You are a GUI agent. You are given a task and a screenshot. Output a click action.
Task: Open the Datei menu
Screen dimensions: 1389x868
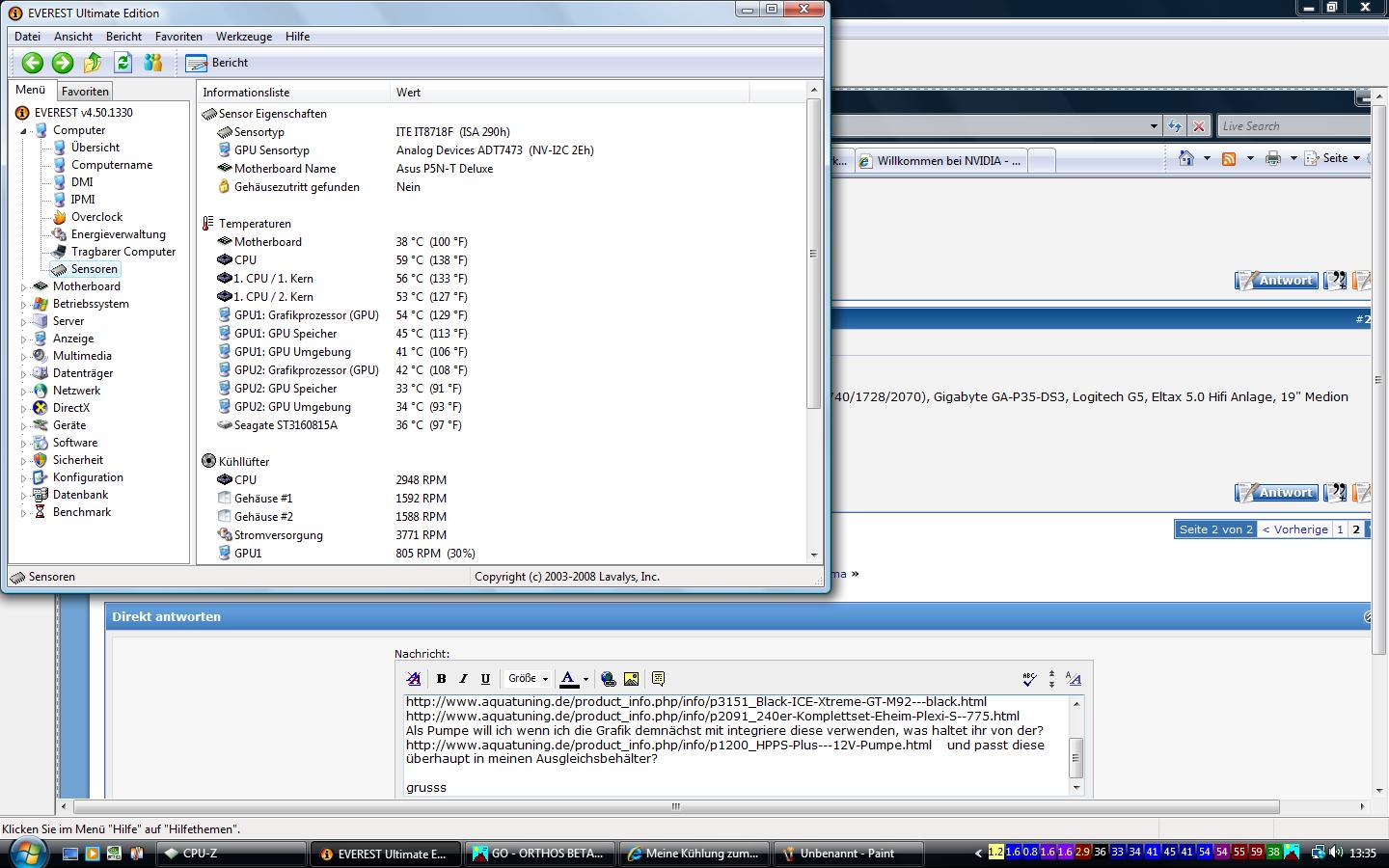(28, 37)
